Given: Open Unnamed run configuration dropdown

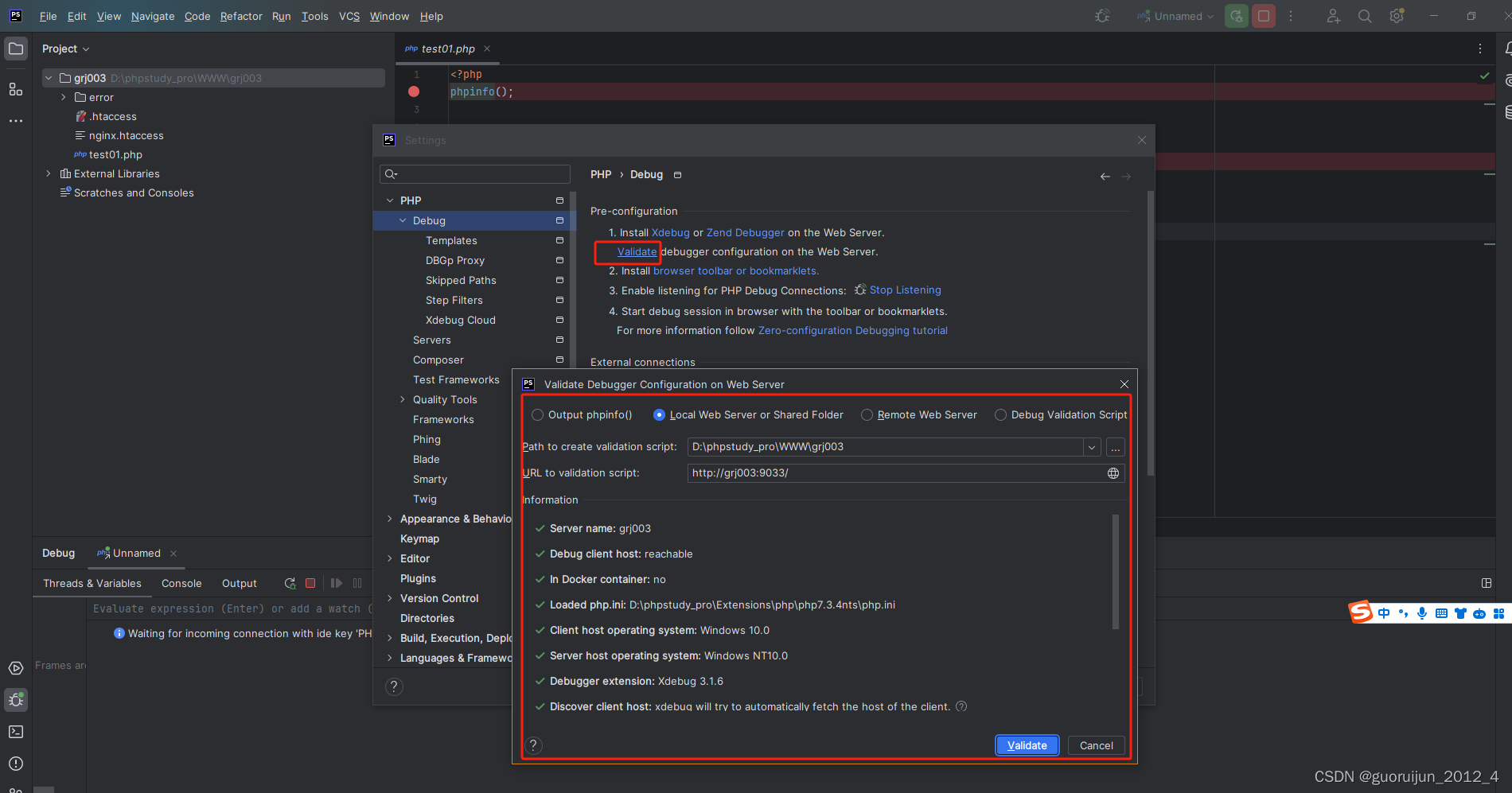Looking at the screenshot, I should [x=1175, y=16].
